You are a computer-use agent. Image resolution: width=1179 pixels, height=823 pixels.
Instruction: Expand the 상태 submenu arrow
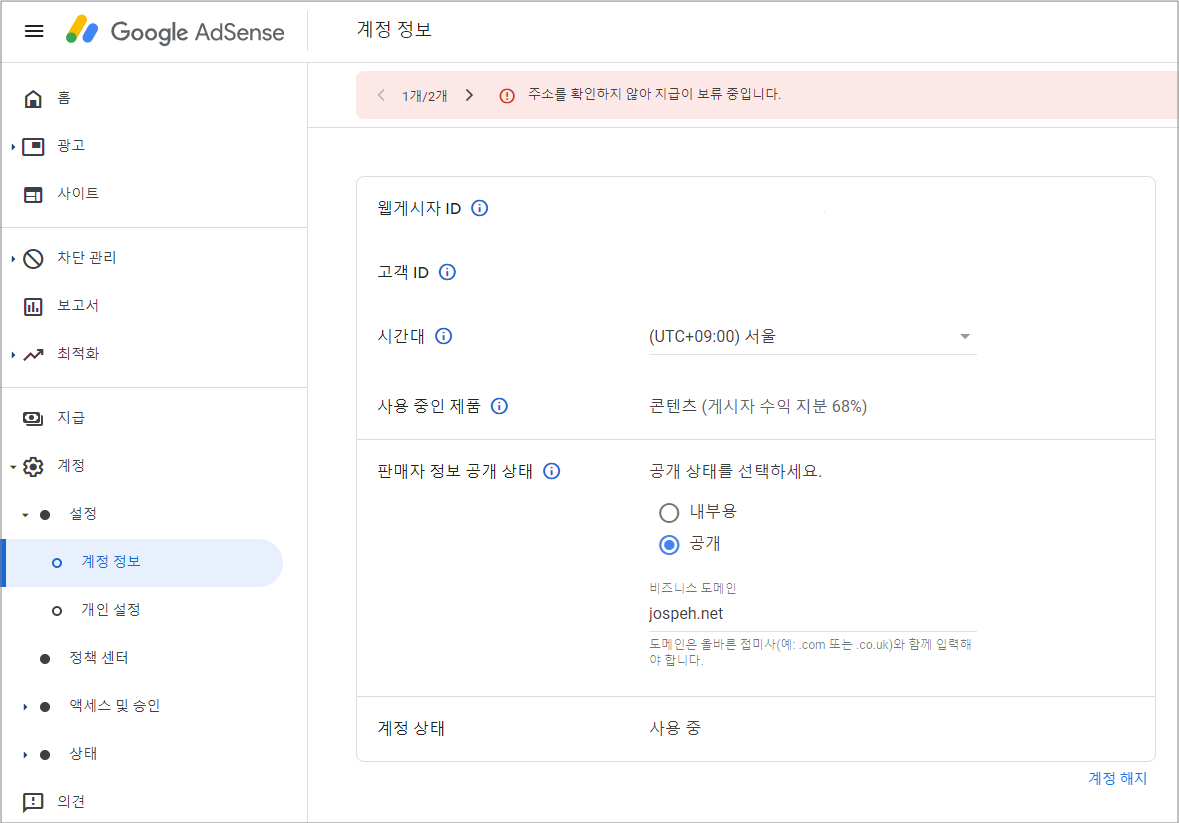click(x=25, y=755)
